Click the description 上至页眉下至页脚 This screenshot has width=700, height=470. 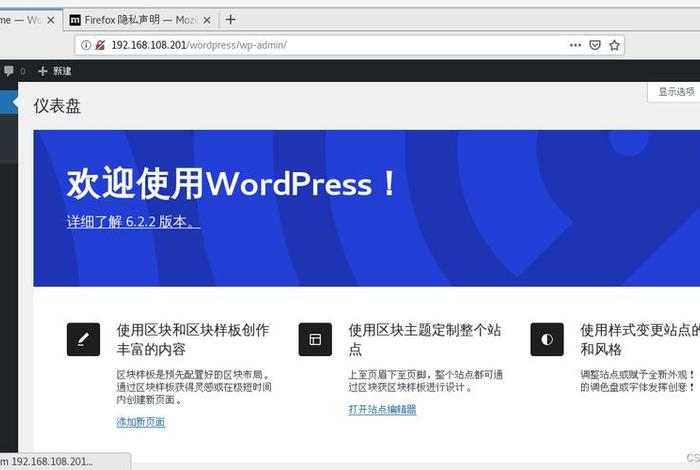point(425,381)
